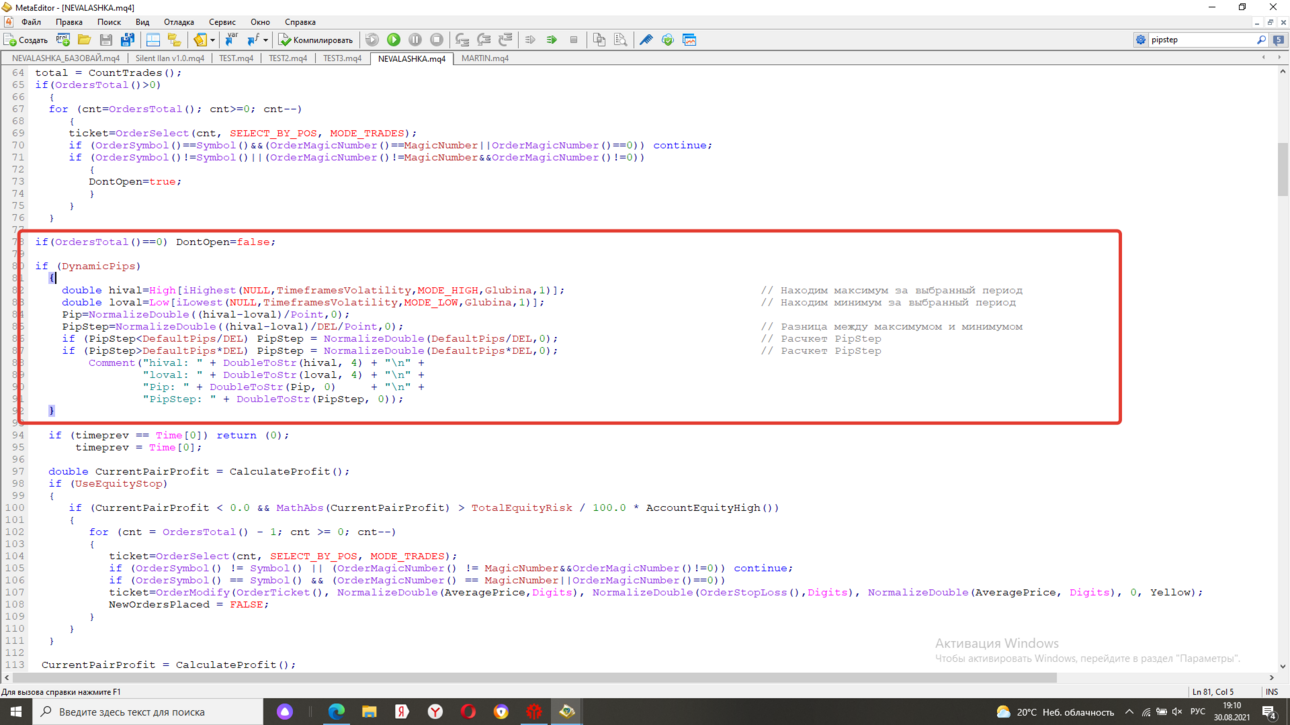Toggle the Navigator panel icon
The height and width of the screenshot is (725, 1290).
point(153,40)
